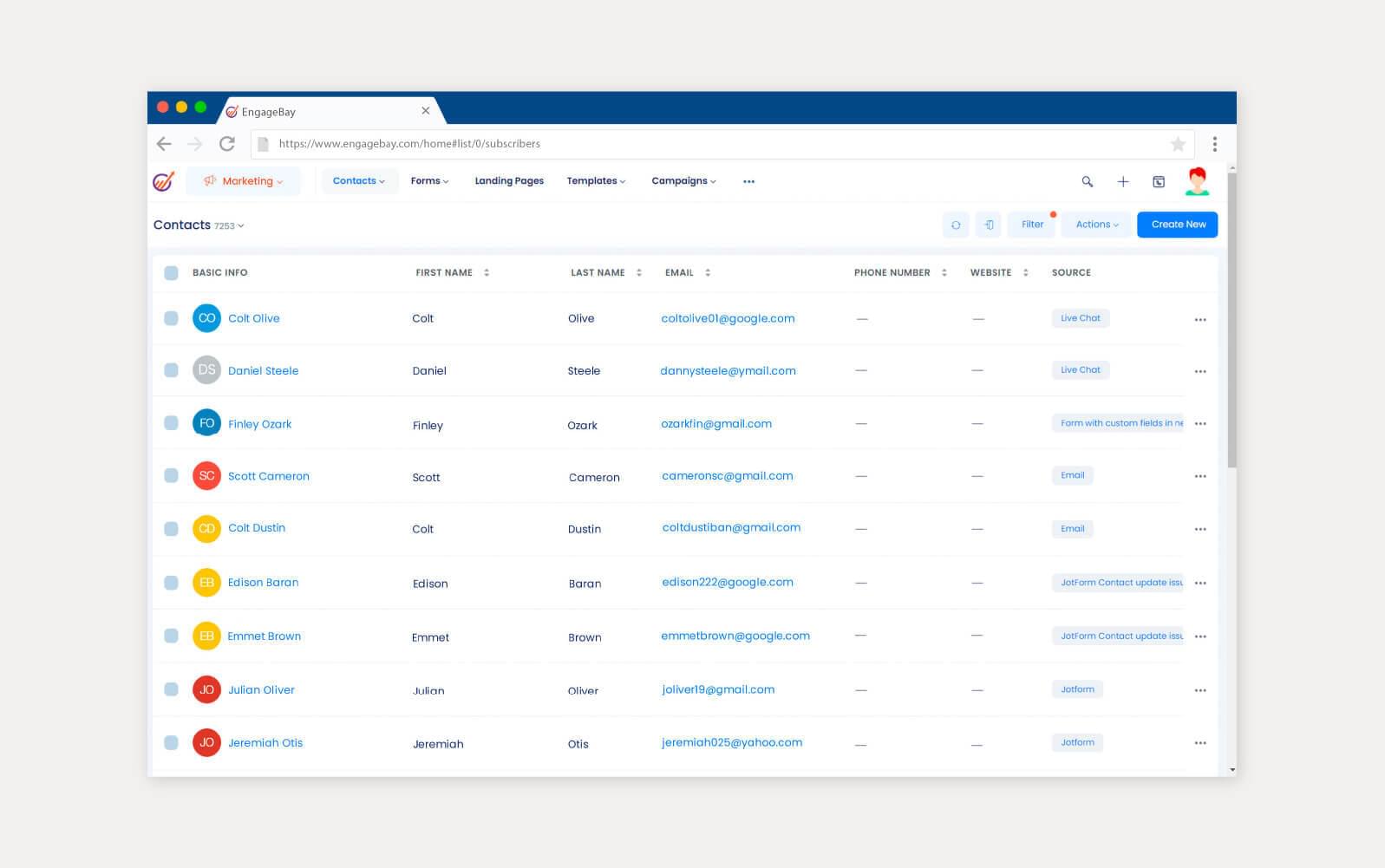Go to Landing Pages menu item
Screen dimensions: 1385x868
509,181
